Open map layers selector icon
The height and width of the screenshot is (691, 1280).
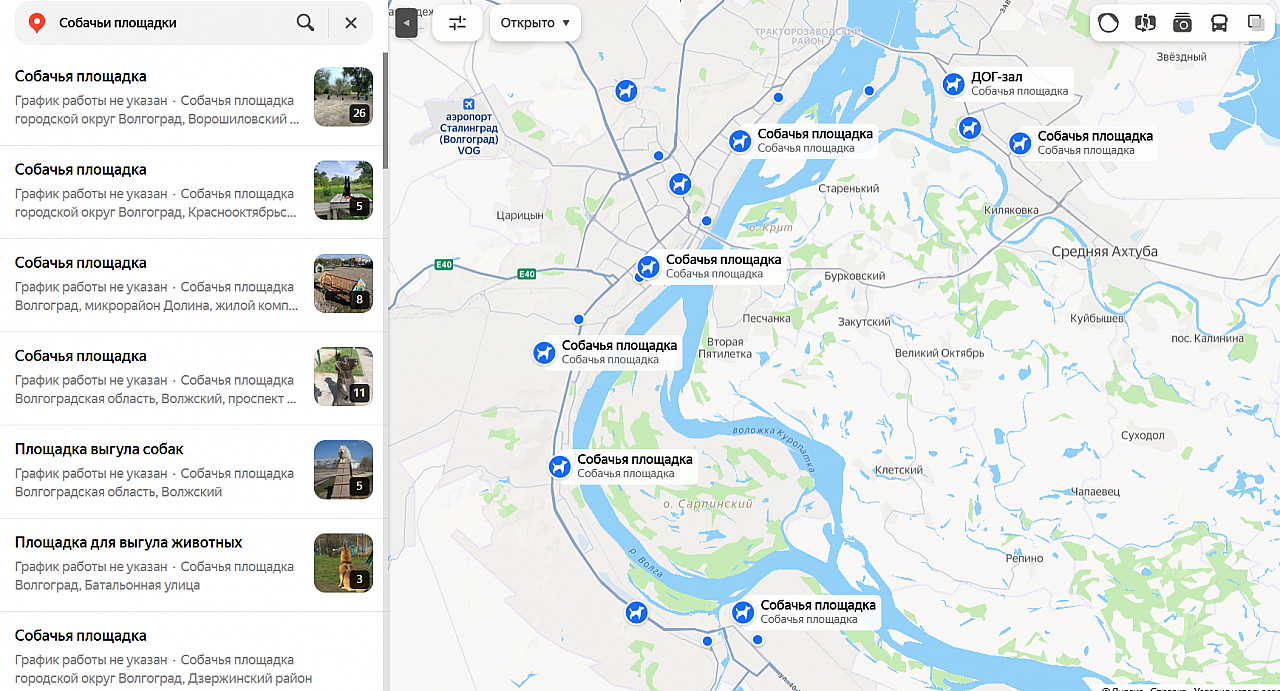click(1256, 23)
